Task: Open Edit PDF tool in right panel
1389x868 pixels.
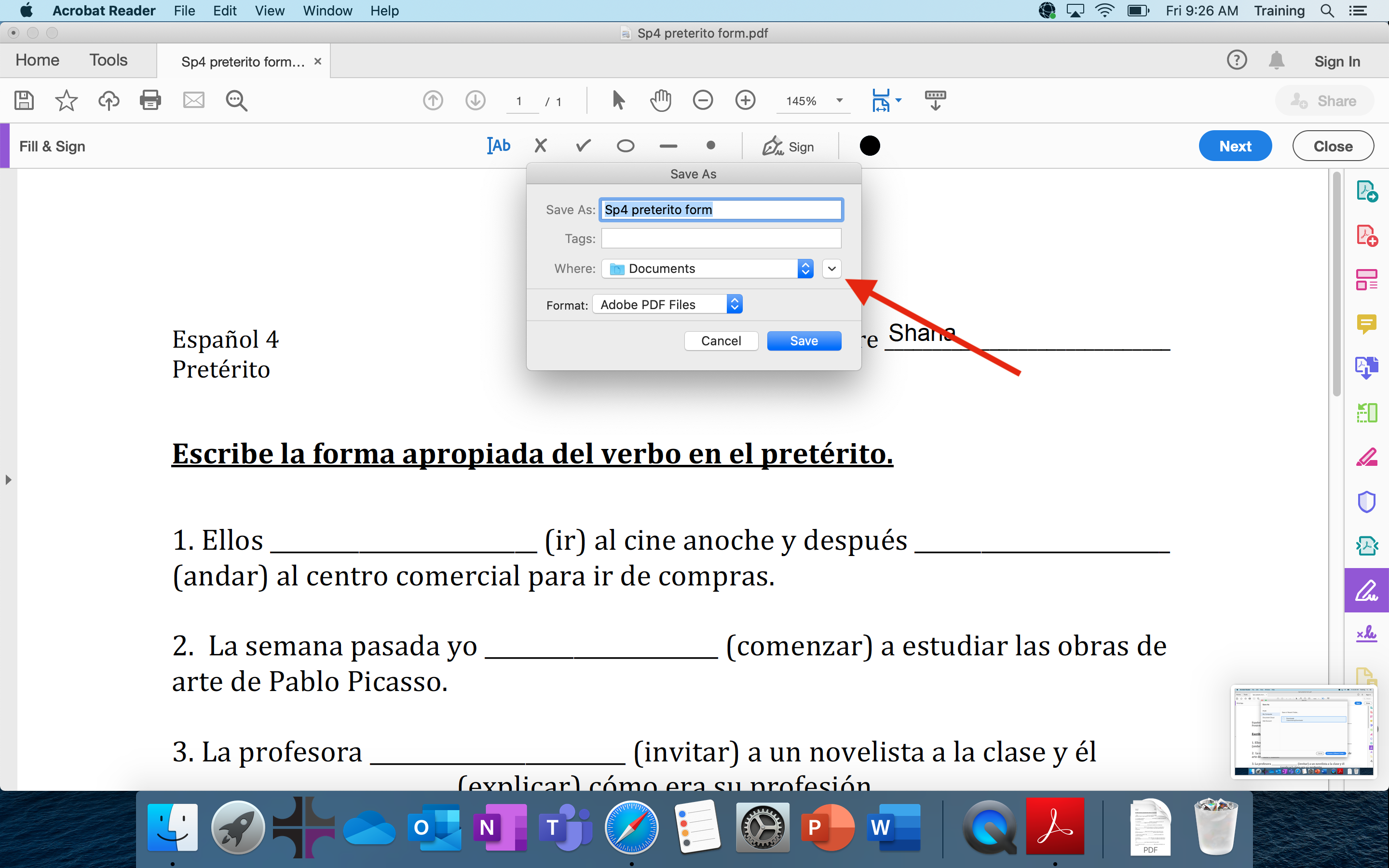Action: click(x=1367, y=280)
